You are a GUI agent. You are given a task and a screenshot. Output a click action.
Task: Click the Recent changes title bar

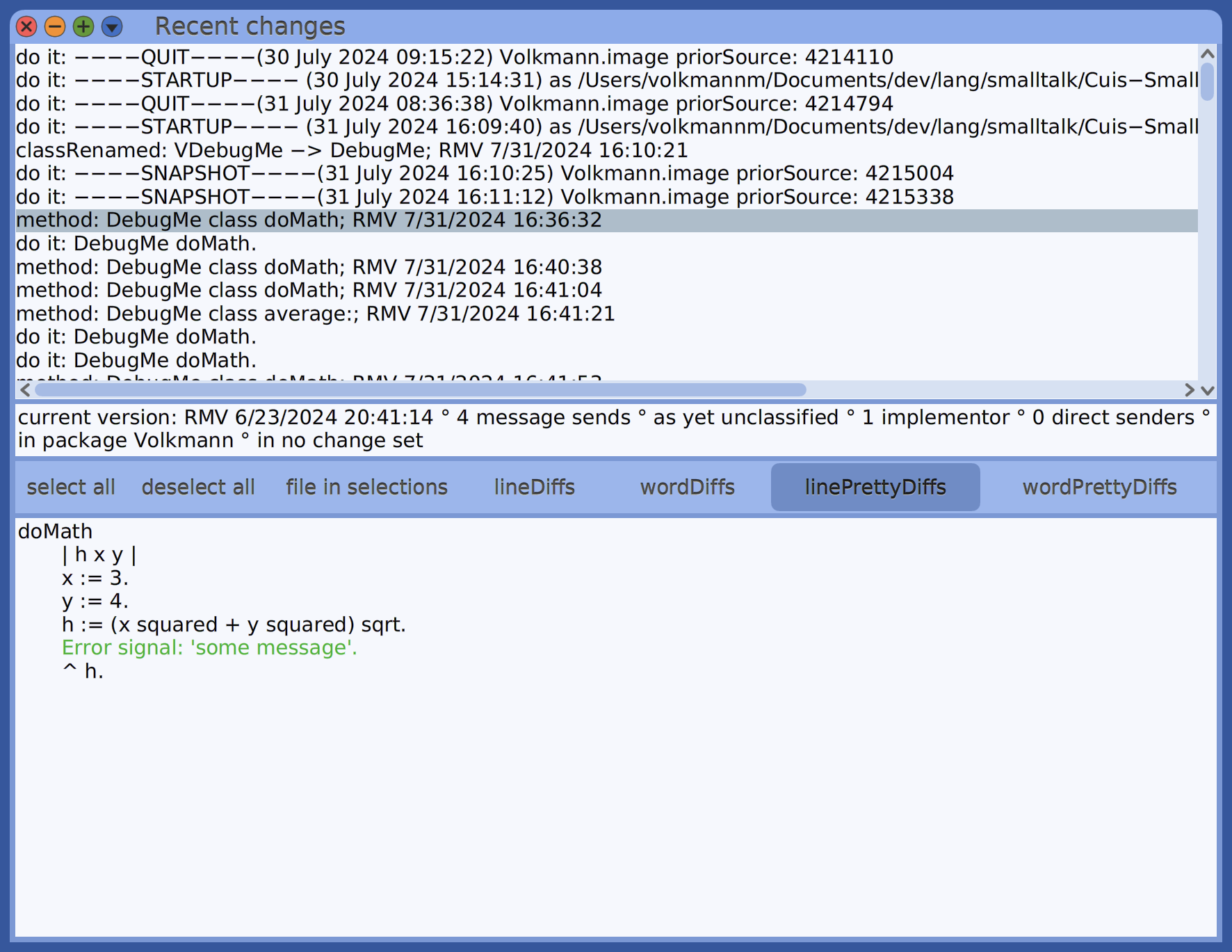click(250, 26)
